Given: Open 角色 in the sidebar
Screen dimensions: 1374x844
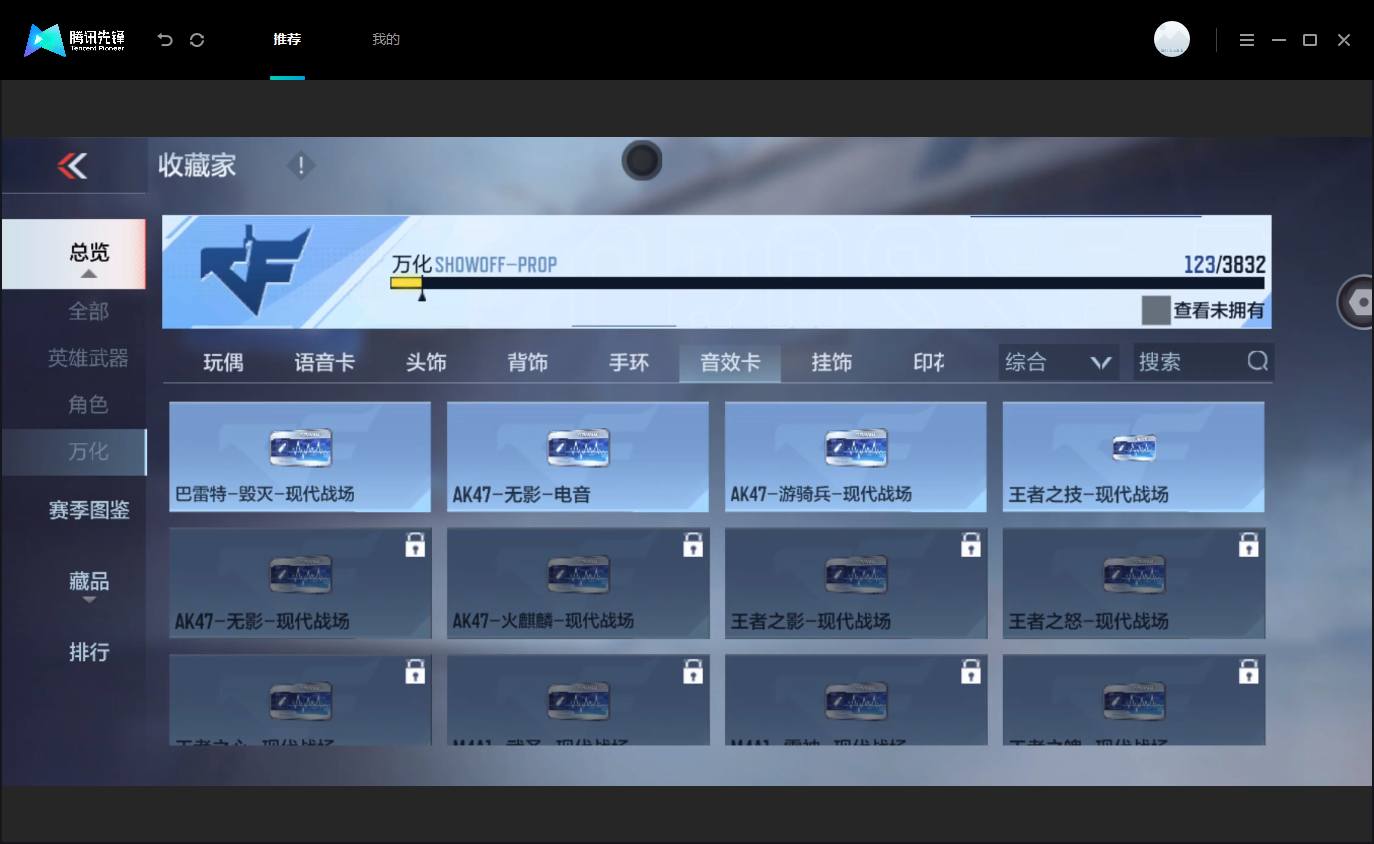Looking at the screenshot, I should [88, 405].
